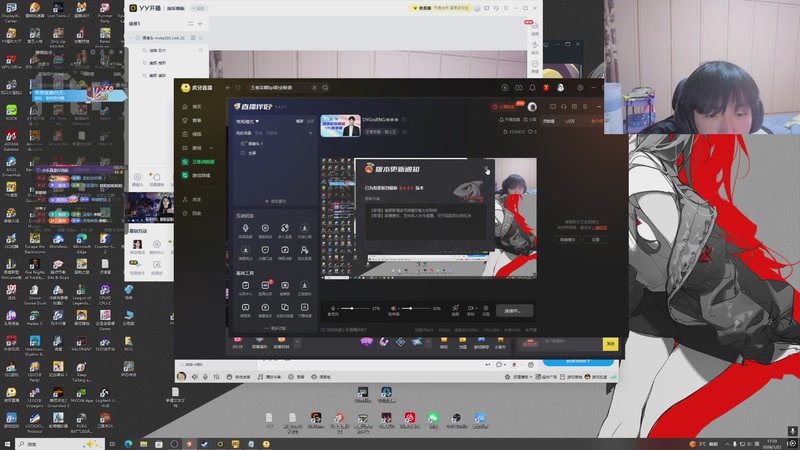Expand the Insta360 Link 2C source row arrow
This screenshot has height=450, width=800.
[131, 38]
